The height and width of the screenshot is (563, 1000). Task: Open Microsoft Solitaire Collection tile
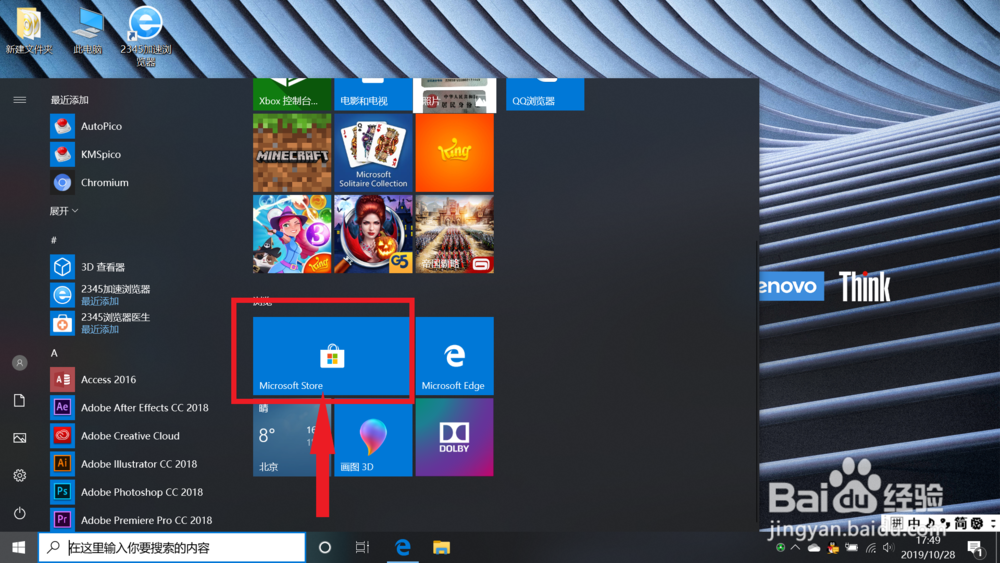[373, 153]
